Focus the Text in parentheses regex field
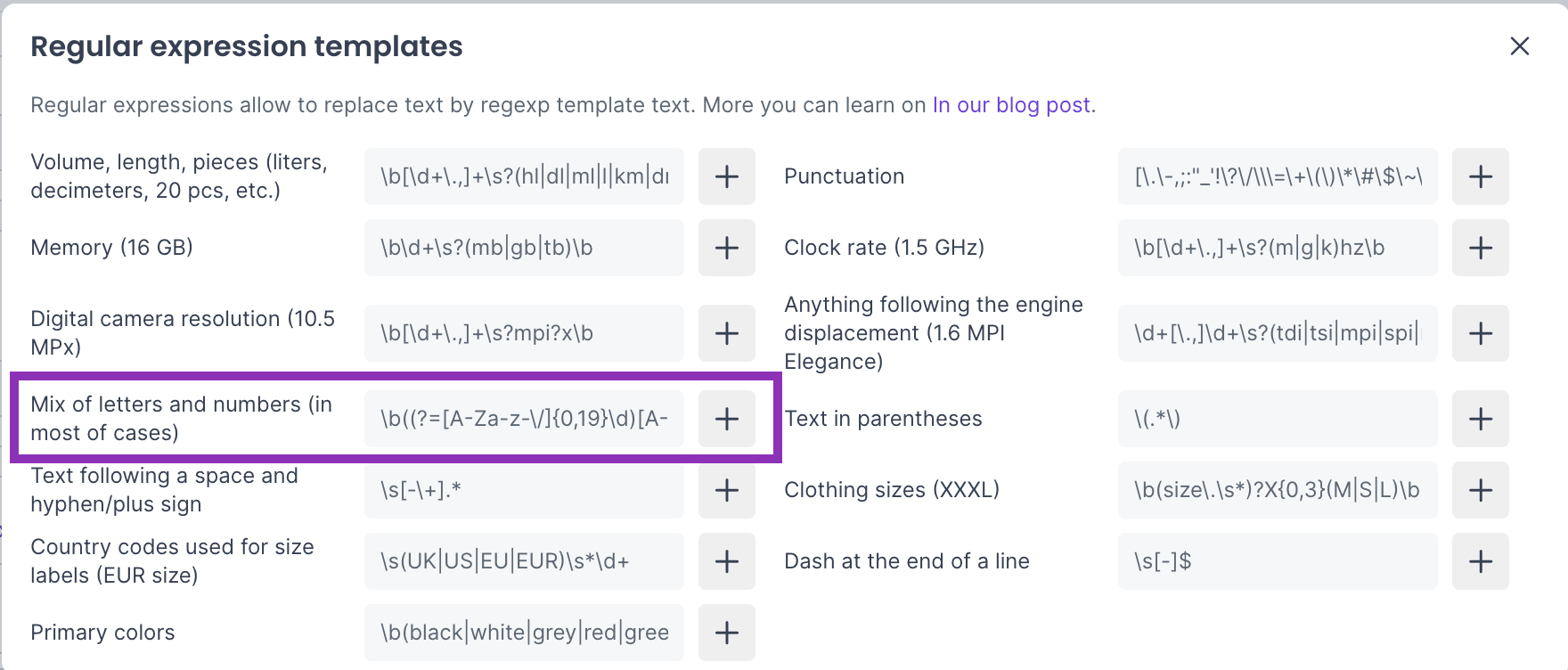 coord(1278,419)
